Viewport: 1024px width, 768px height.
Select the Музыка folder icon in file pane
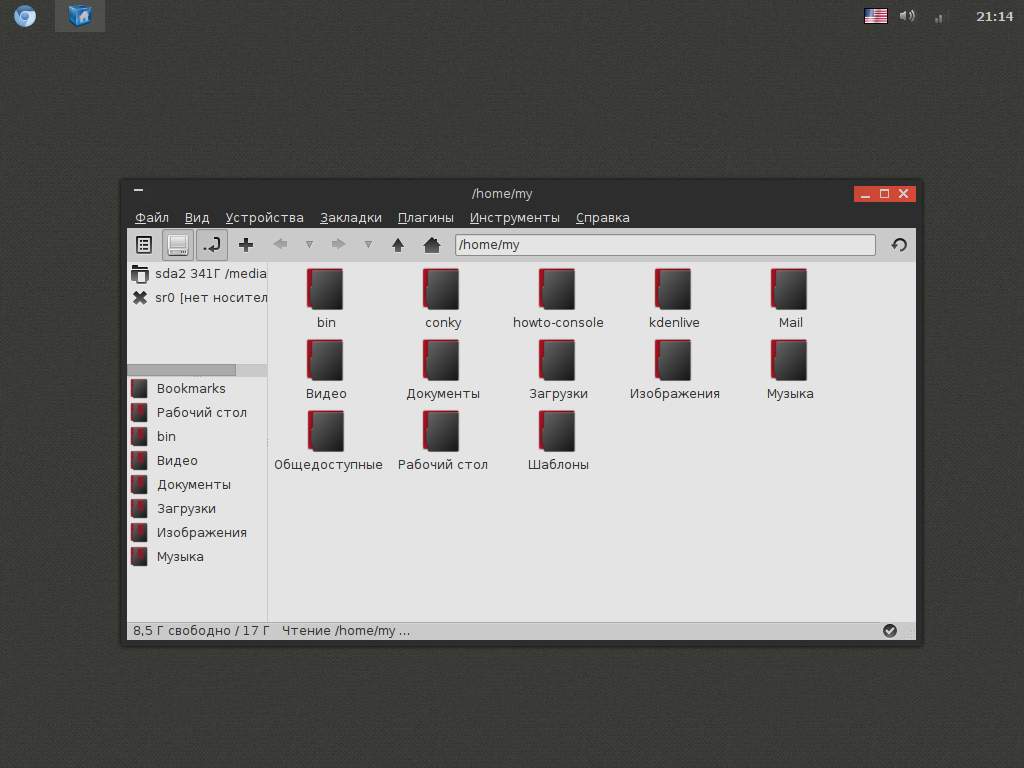coord(789,360)
